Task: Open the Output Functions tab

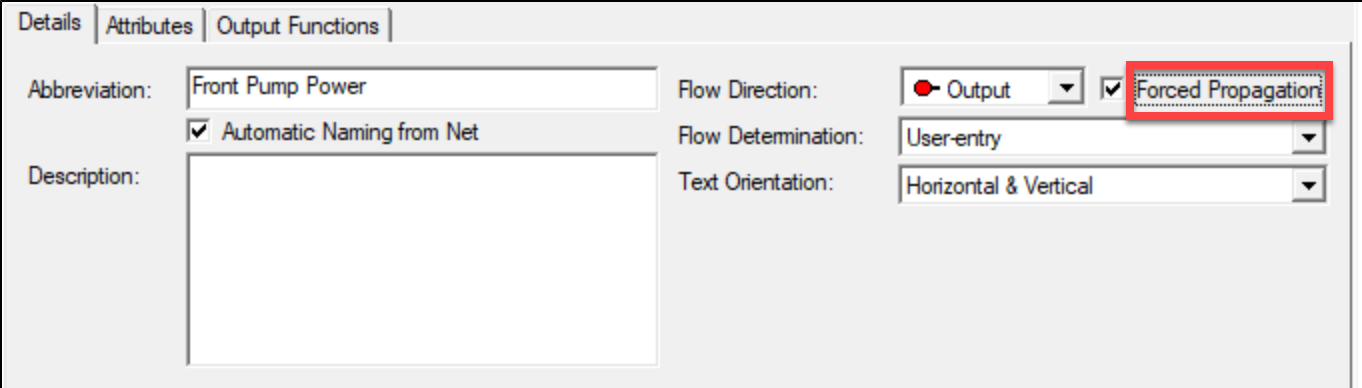Action: [298, 26]
